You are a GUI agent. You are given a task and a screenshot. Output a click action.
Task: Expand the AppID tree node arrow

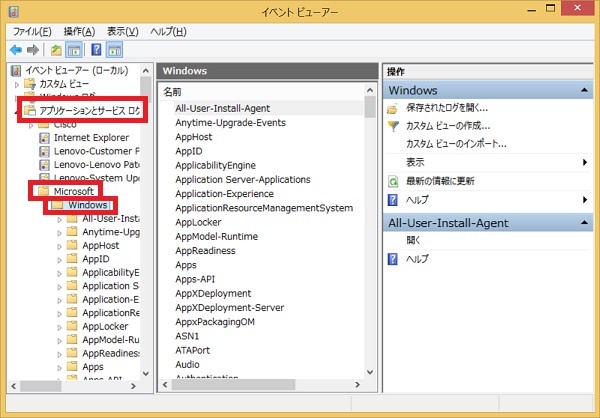(x=59, y=260)
